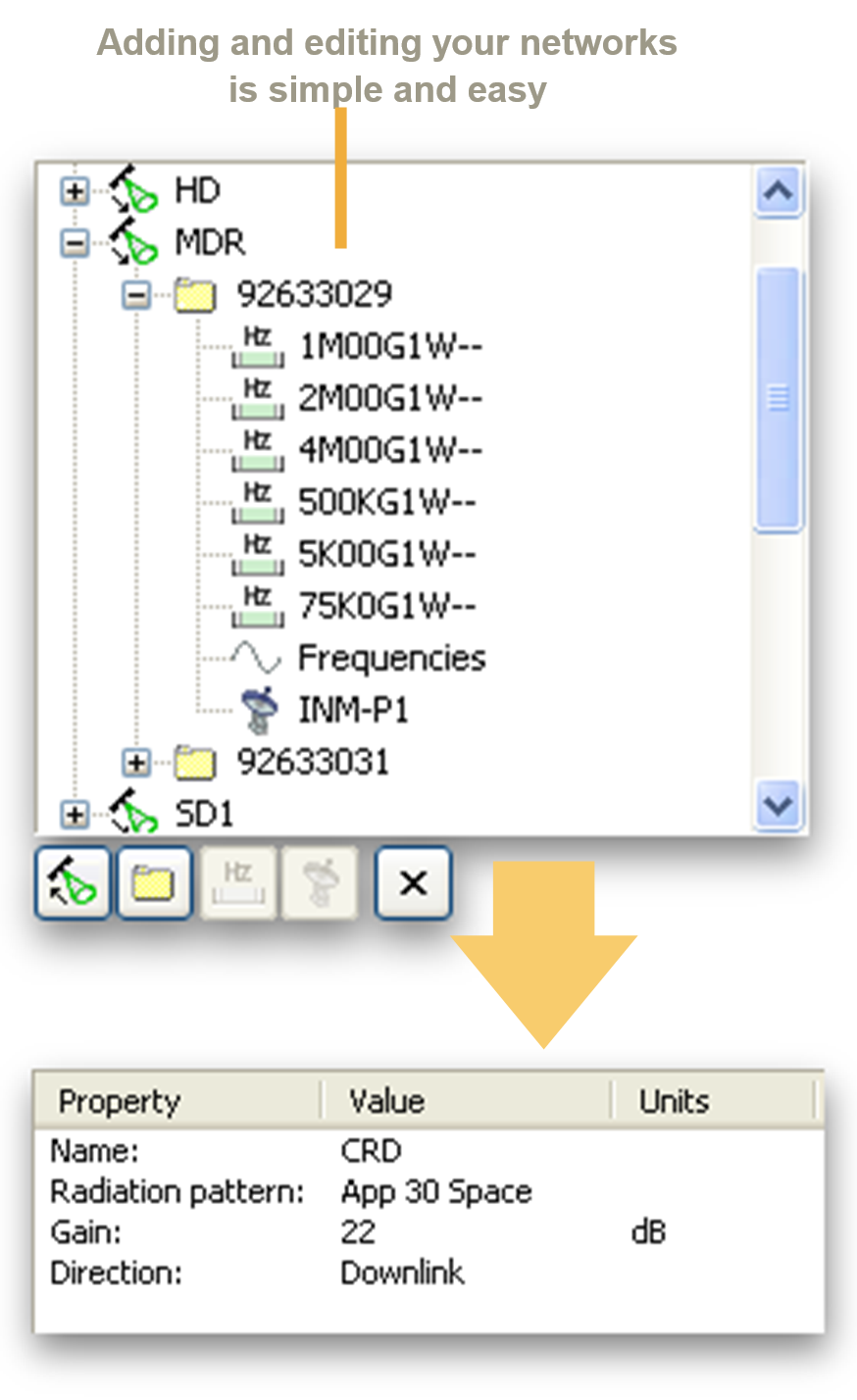This screenshot has height=1400, width=857.
Task: Select the 92633031 group label
Action: (x=314, y=762)
